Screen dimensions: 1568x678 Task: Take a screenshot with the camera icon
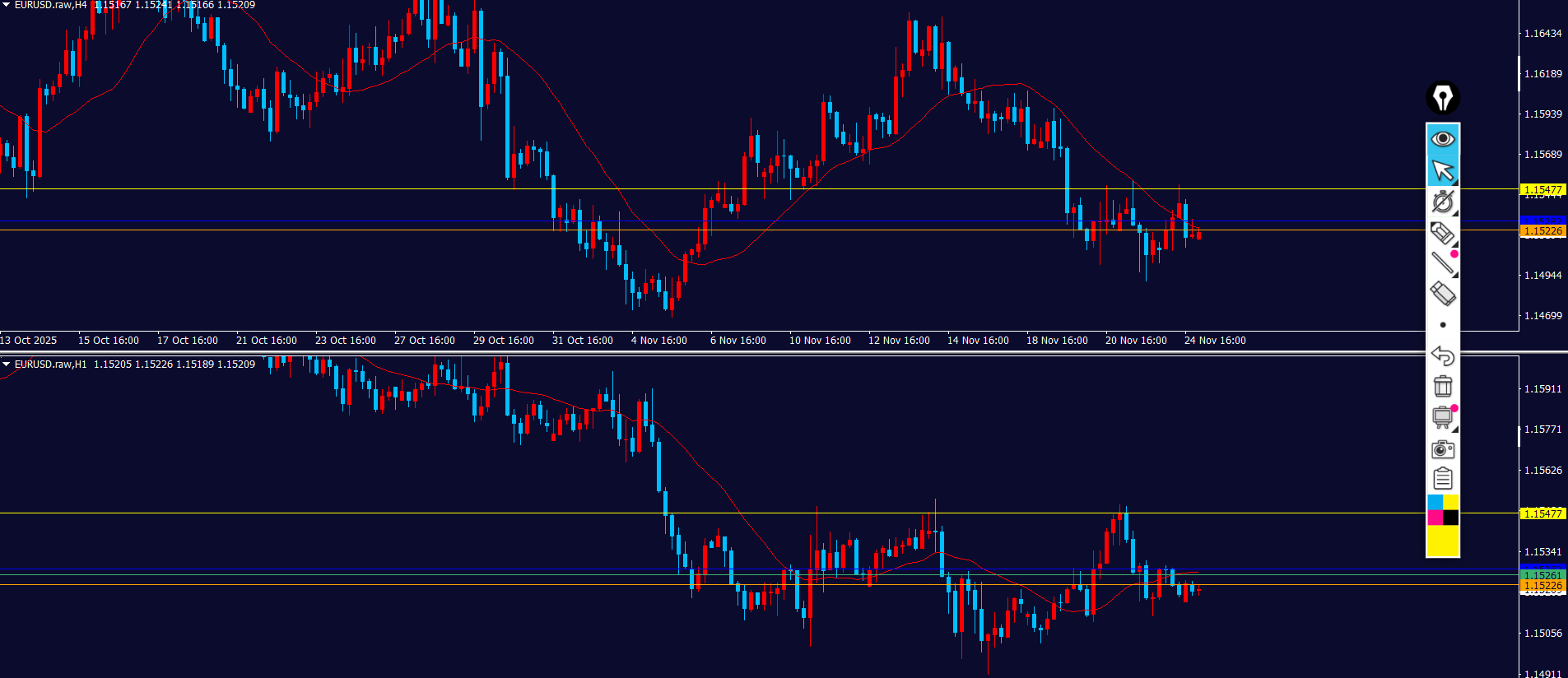click(1442, 449)
